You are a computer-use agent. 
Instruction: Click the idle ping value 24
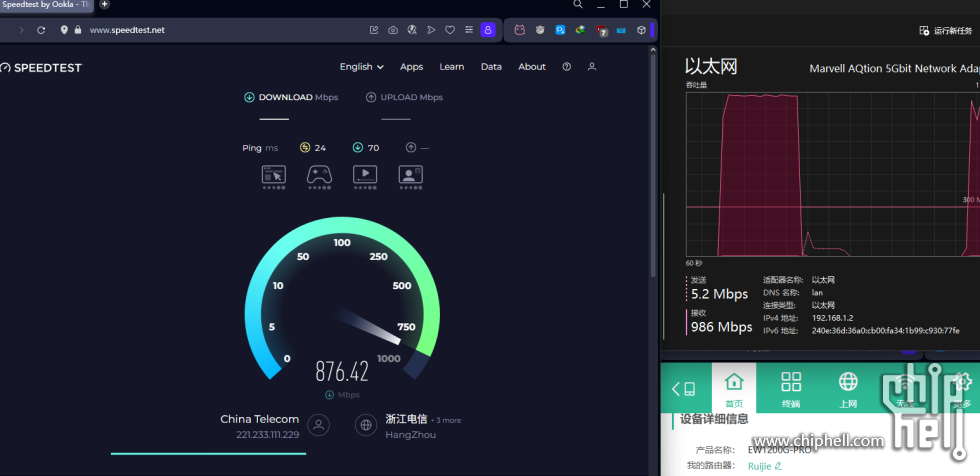[x=320, y=148]
